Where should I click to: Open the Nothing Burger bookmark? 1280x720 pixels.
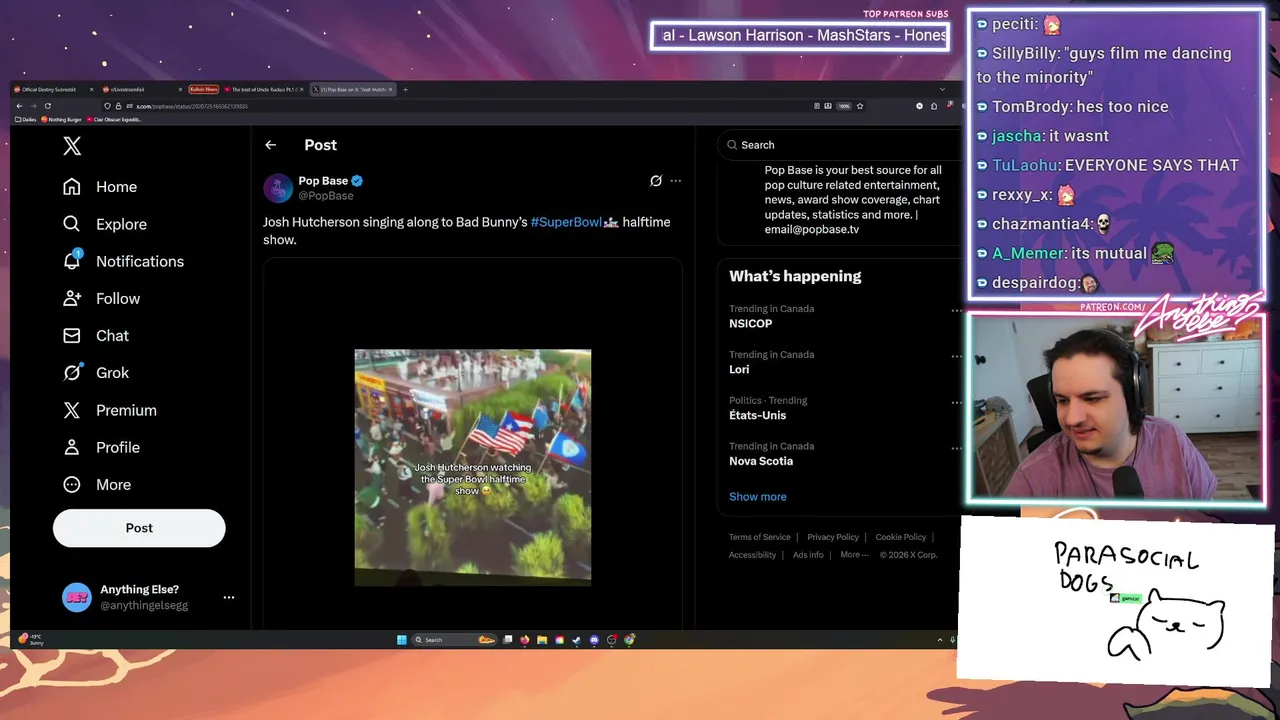[61, 119]
